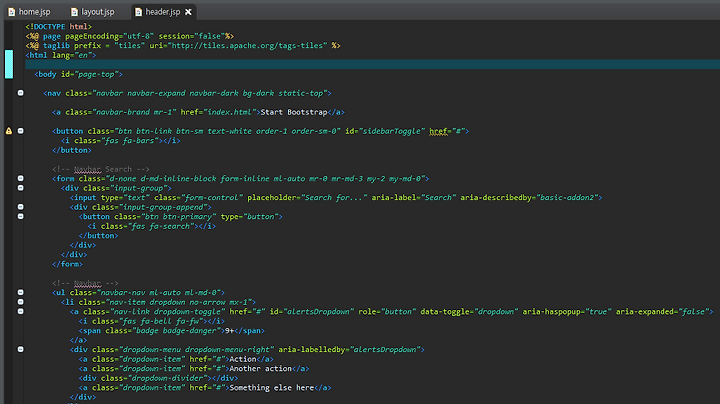Click the underlined href attribute on button line
This screenshot has width=720, height=404.
(439, 131)
